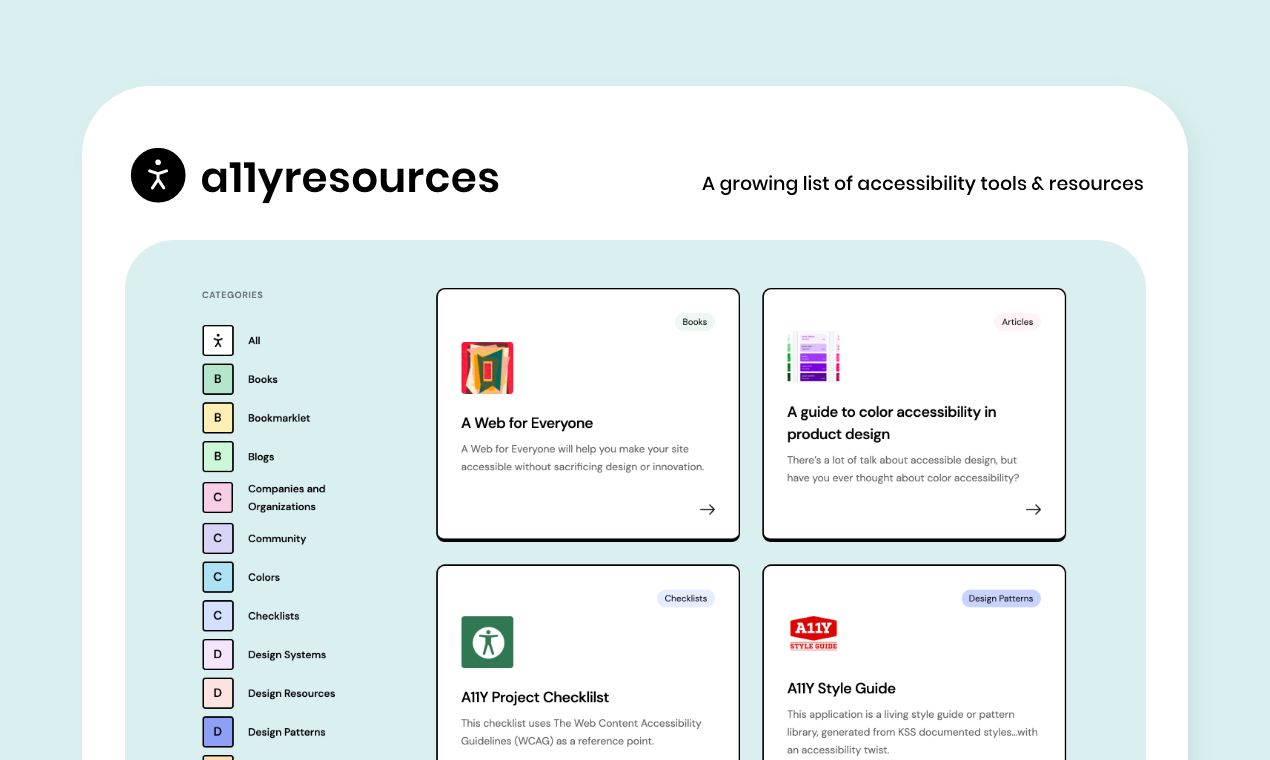Viewport: 1270px width, 760px height.
Task: Click description 'This checklist uses The Web Content Accessibility'
Action: click(581, 732)
